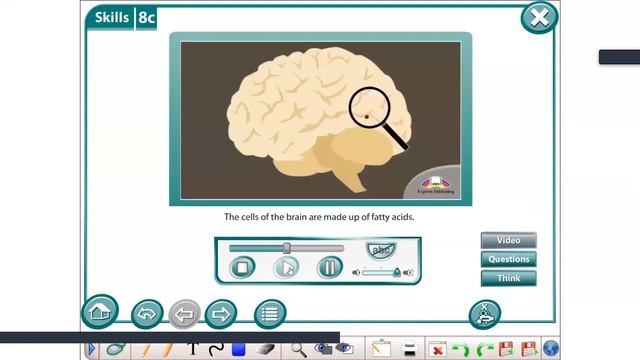
Task: Click the second eye-with-page icon
Action: [344, 349]
